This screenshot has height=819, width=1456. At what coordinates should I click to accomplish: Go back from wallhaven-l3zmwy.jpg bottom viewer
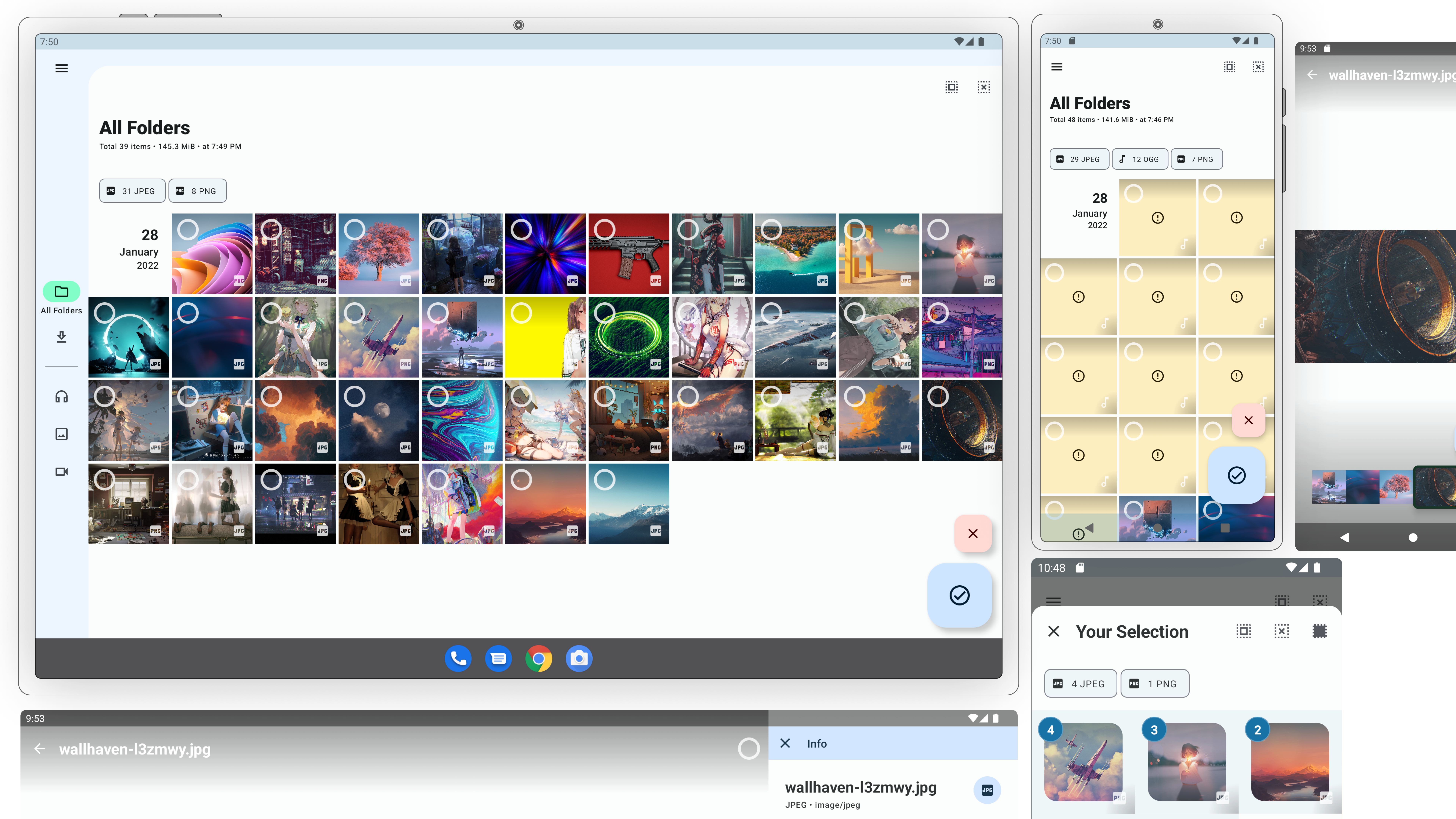click(x=40, y=749)
